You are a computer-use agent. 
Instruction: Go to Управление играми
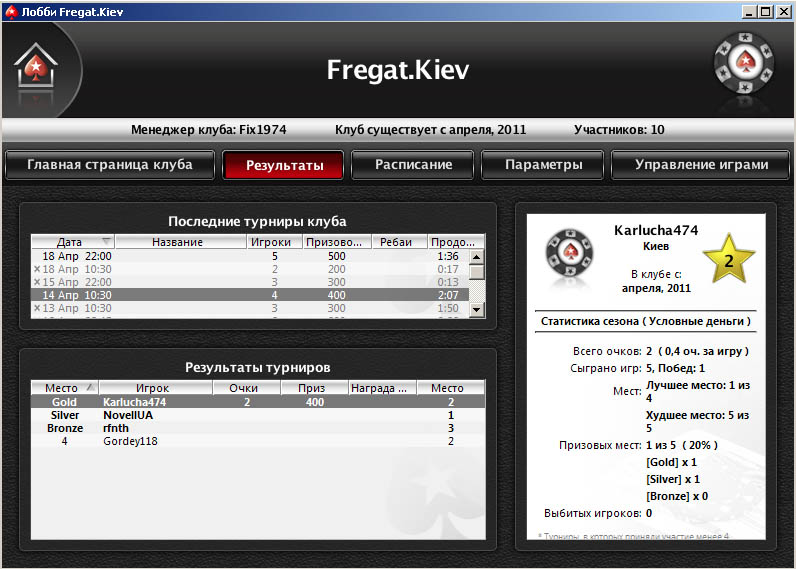[701, 165]
